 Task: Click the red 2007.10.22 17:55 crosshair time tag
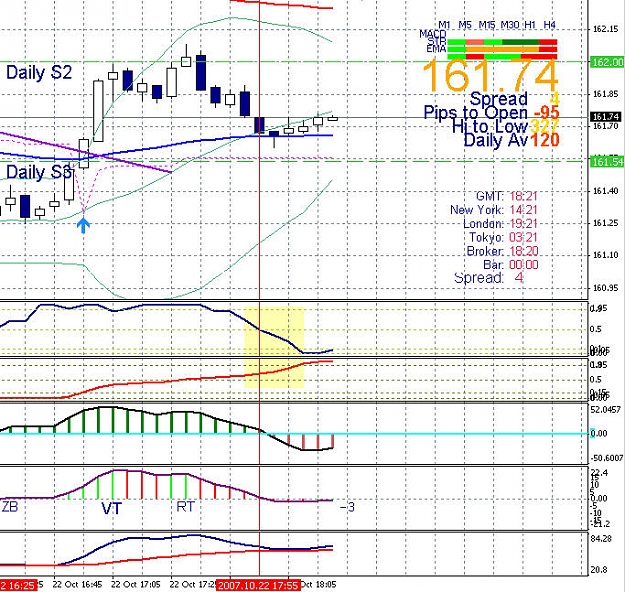pos(258,585)
